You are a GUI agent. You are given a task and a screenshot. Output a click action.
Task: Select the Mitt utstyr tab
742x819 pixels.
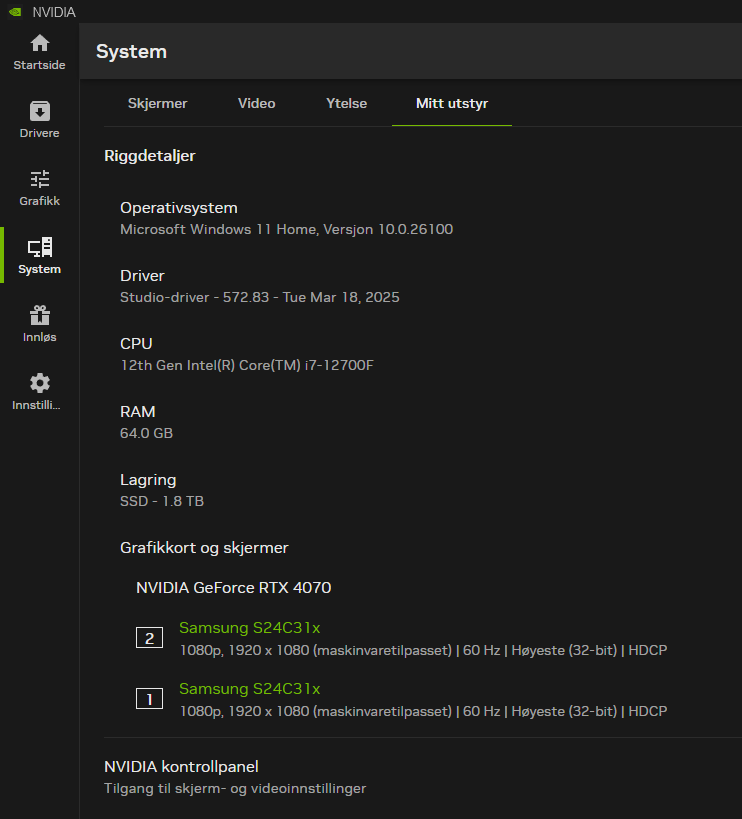pyautogui.click(x=452, y=104)
